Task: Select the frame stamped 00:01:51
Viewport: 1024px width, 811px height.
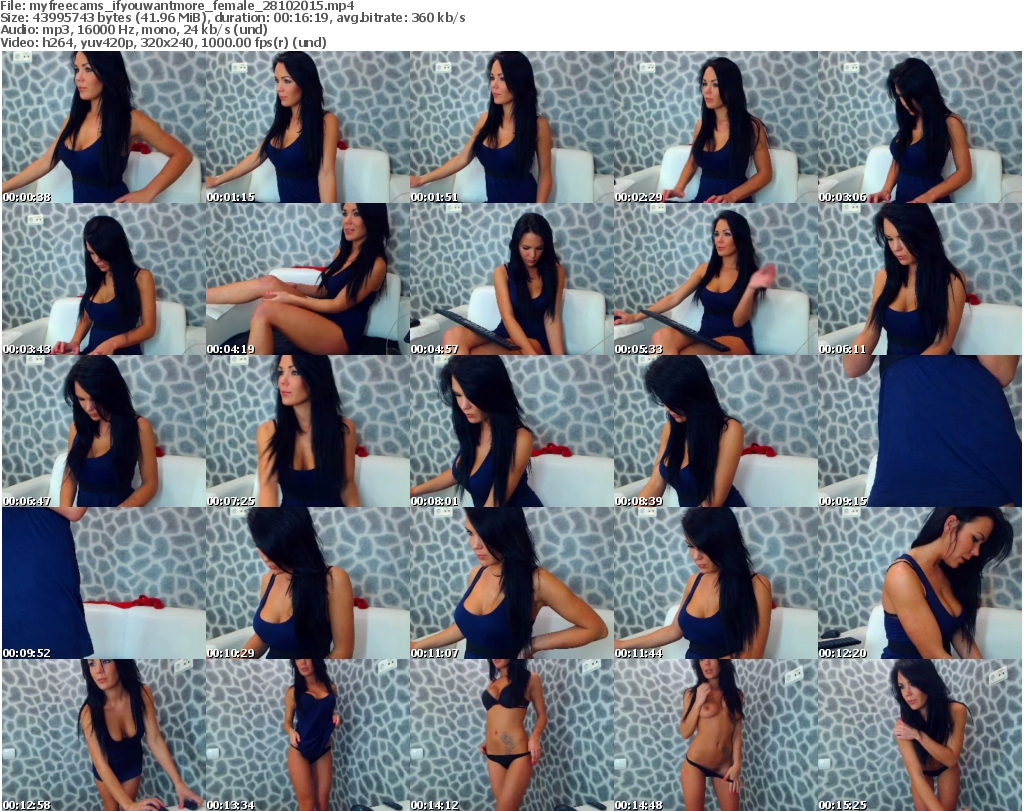Action: pyautogui.click(x=511, y=127)
